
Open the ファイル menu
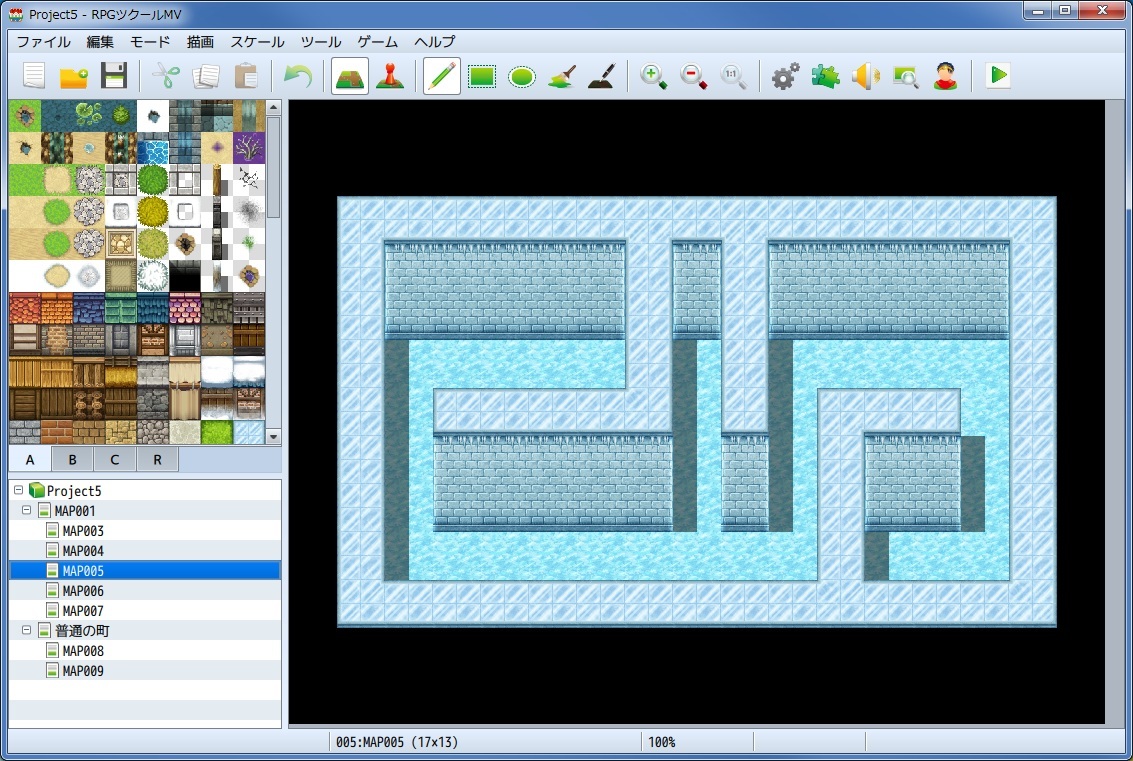point(43,42)
